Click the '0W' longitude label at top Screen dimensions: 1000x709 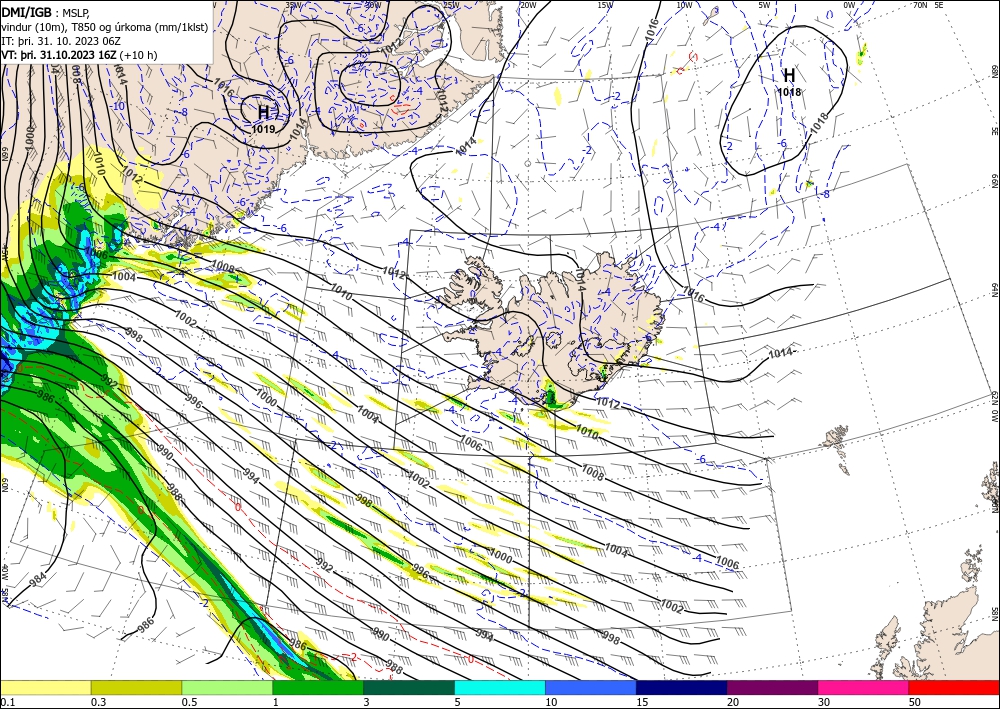(849, 5)
